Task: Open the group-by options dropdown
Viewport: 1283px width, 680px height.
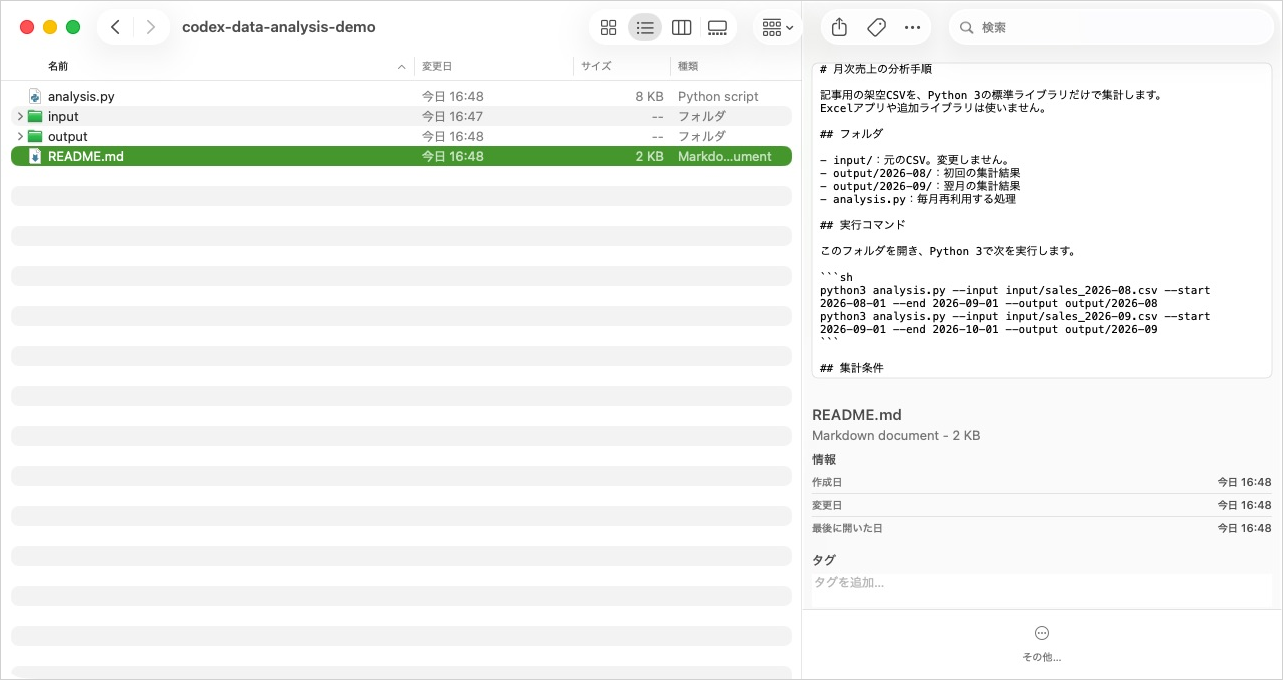Action: (x=777, y=28)
